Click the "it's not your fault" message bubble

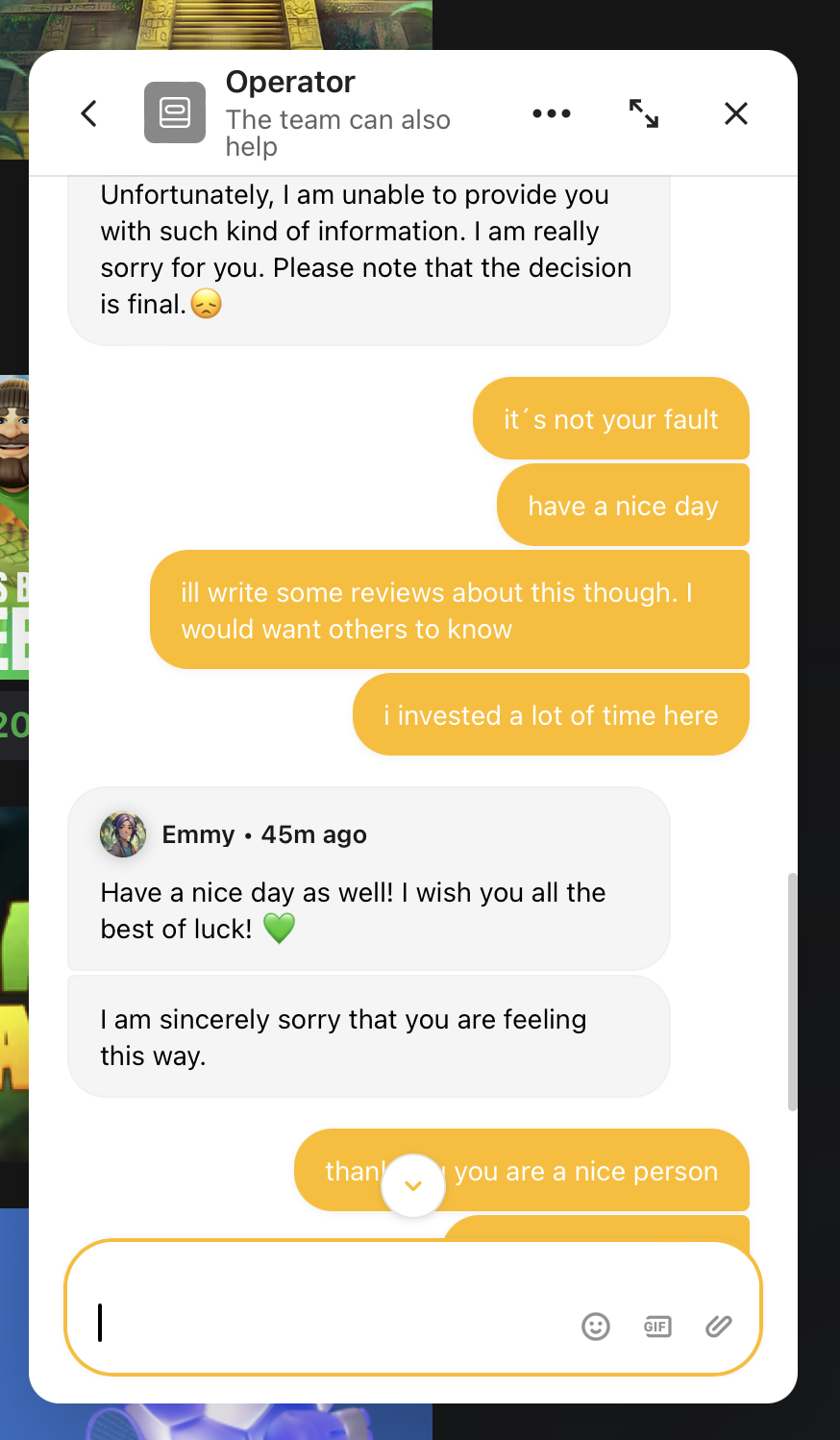pos(611,419)
